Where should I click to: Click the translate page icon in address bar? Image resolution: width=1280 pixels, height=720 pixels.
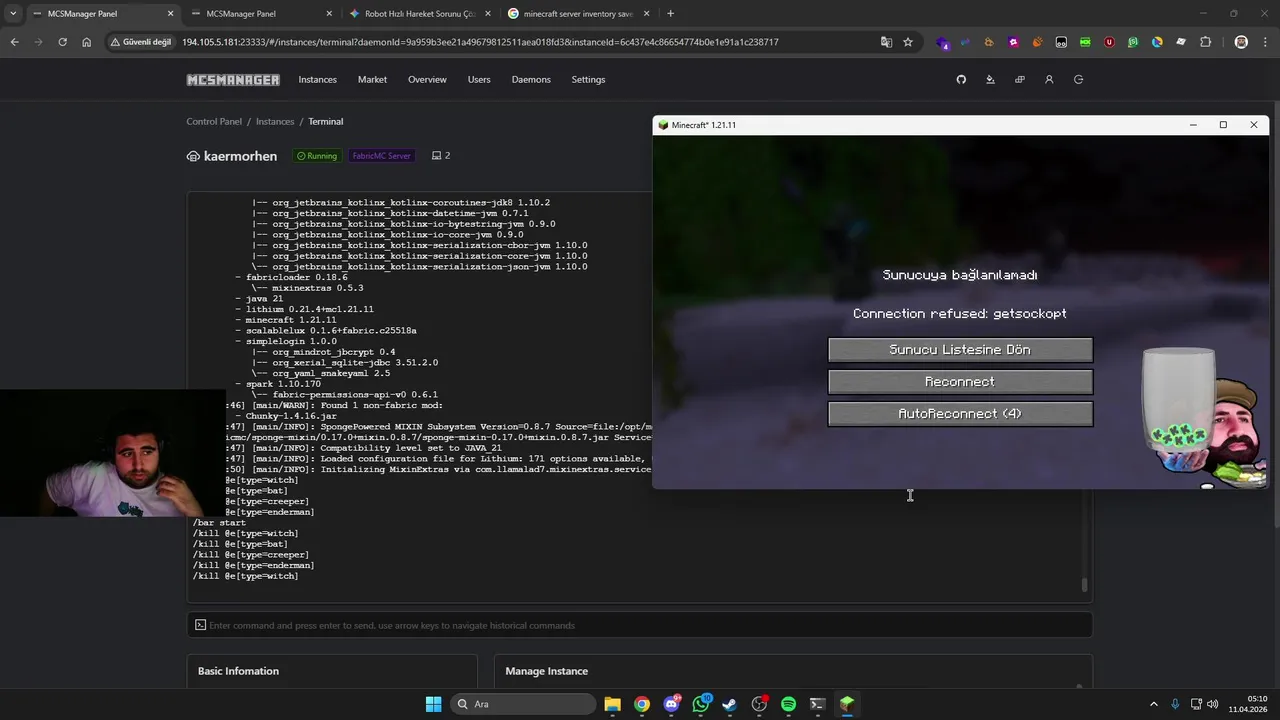coord(886,42)
